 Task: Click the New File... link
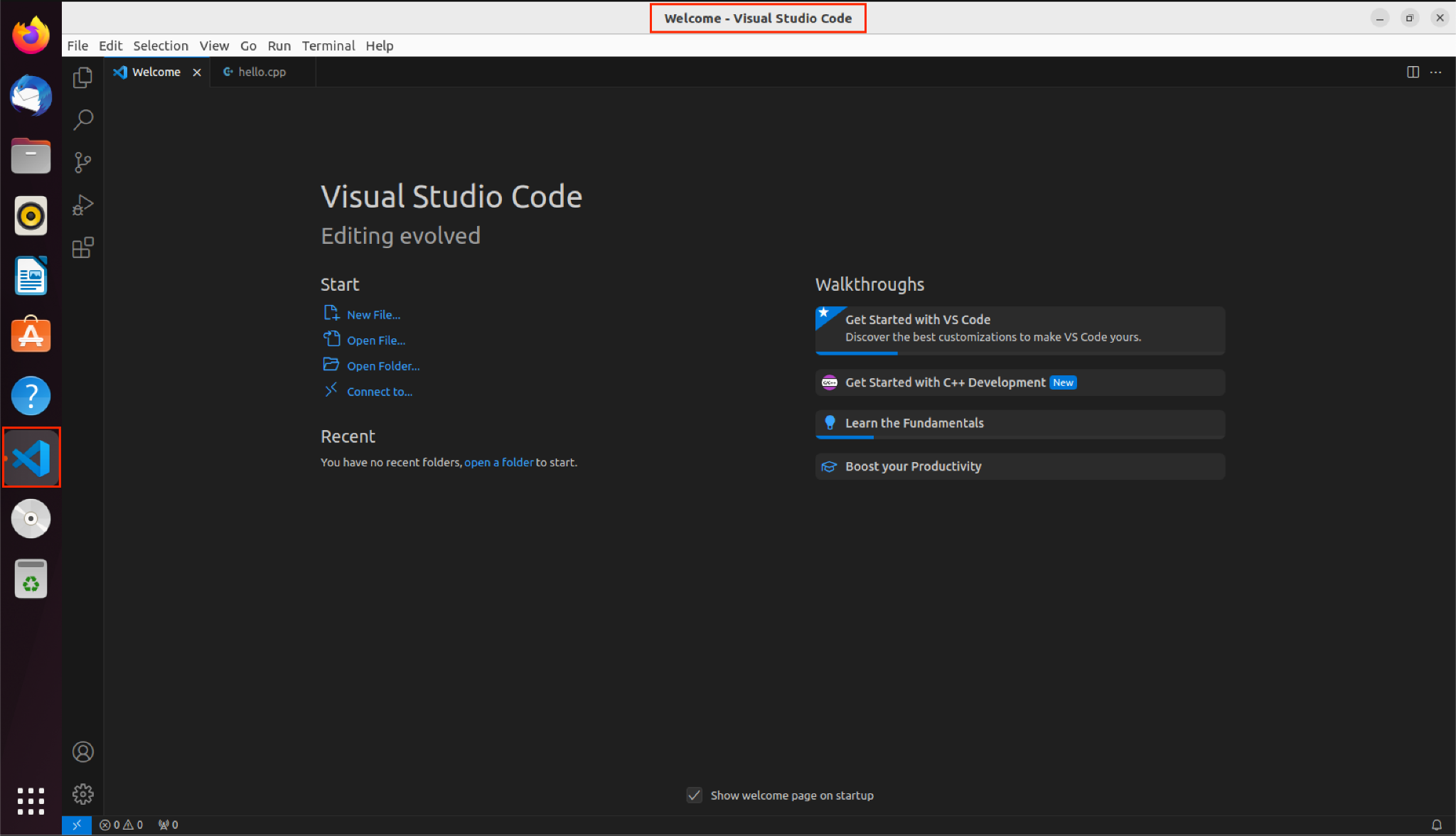pyautogui.click(x=373, y=315)
